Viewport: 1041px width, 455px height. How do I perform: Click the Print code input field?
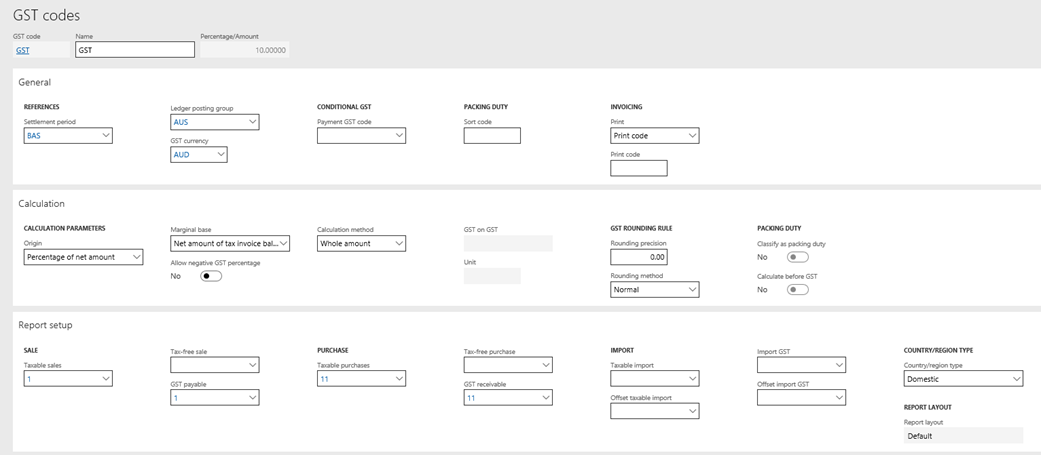pyautogui.click(x=639, y=169)
